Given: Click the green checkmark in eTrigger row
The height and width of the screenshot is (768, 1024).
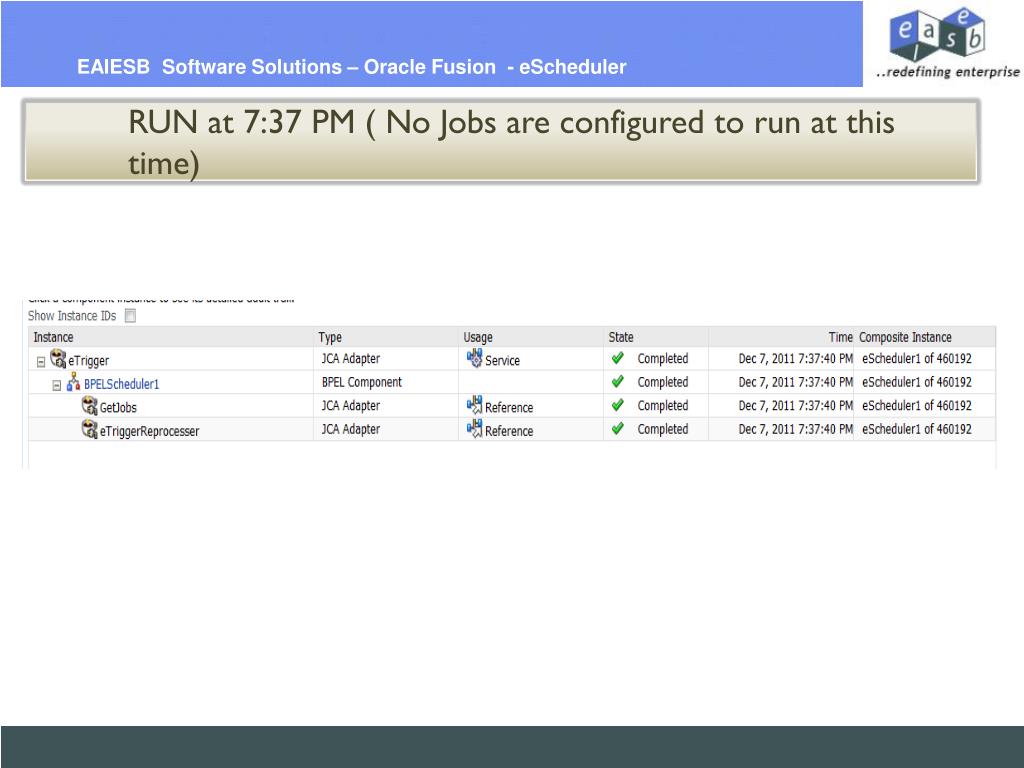Looking at the screenshot, I should 617,358.
